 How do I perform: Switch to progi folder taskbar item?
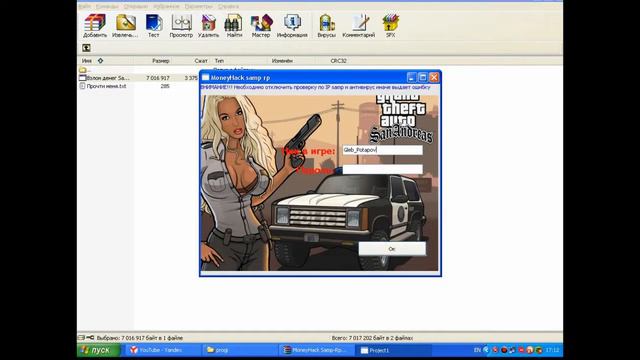(x=241, y=350)
